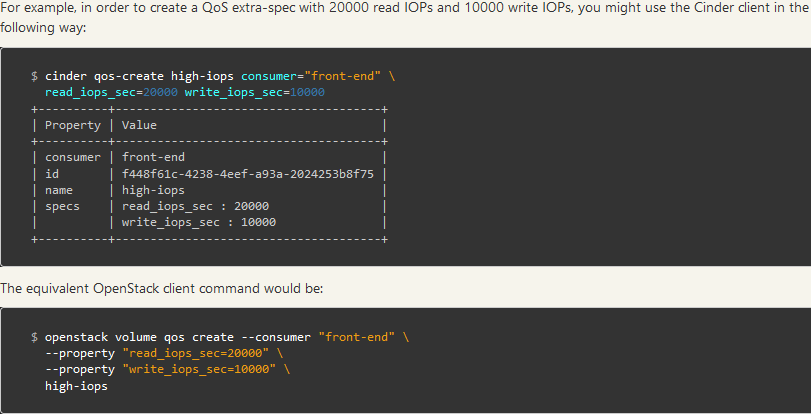The height and width of the screenshot is (414, 811).
Task: Click the name row label in the table
Action: (x=58, y=189)
